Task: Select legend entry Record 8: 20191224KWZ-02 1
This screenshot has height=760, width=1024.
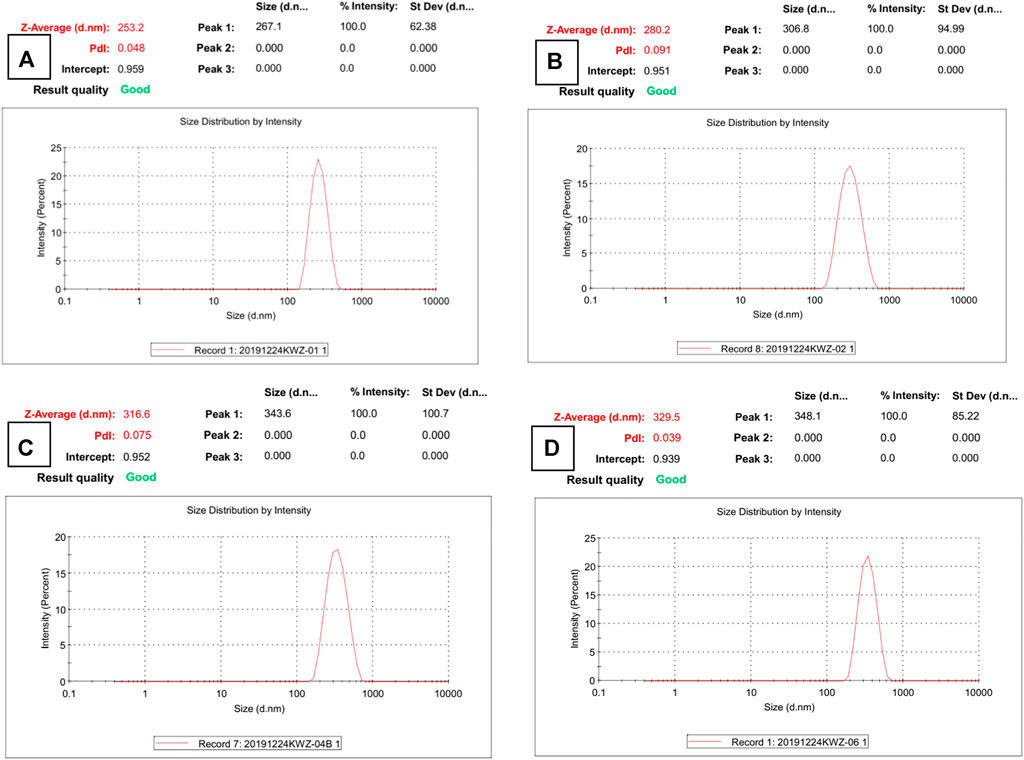Action: coord(766,349)
